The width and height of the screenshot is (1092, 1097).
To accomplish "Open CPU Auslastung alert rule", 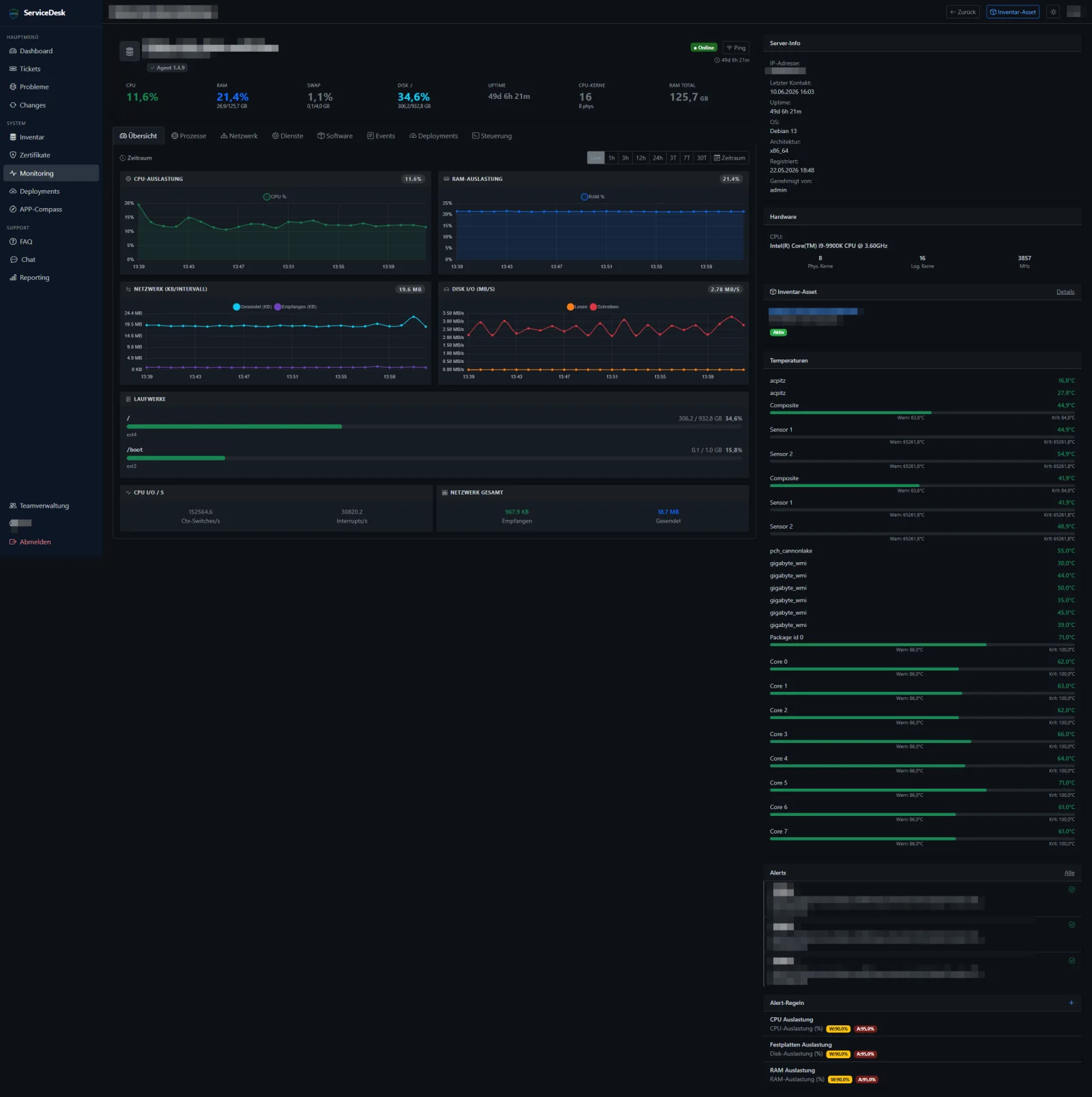I will click(922, 1024).
